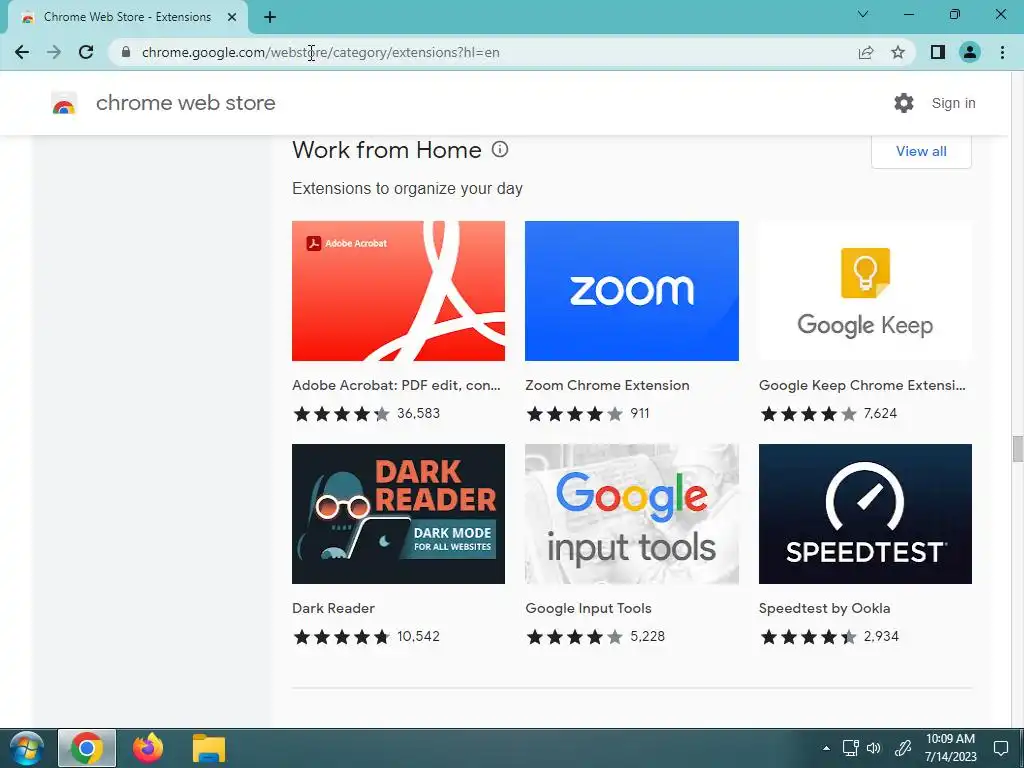Click the page vertical scrollbar thumb
1024x768 pixels.
1017,448
